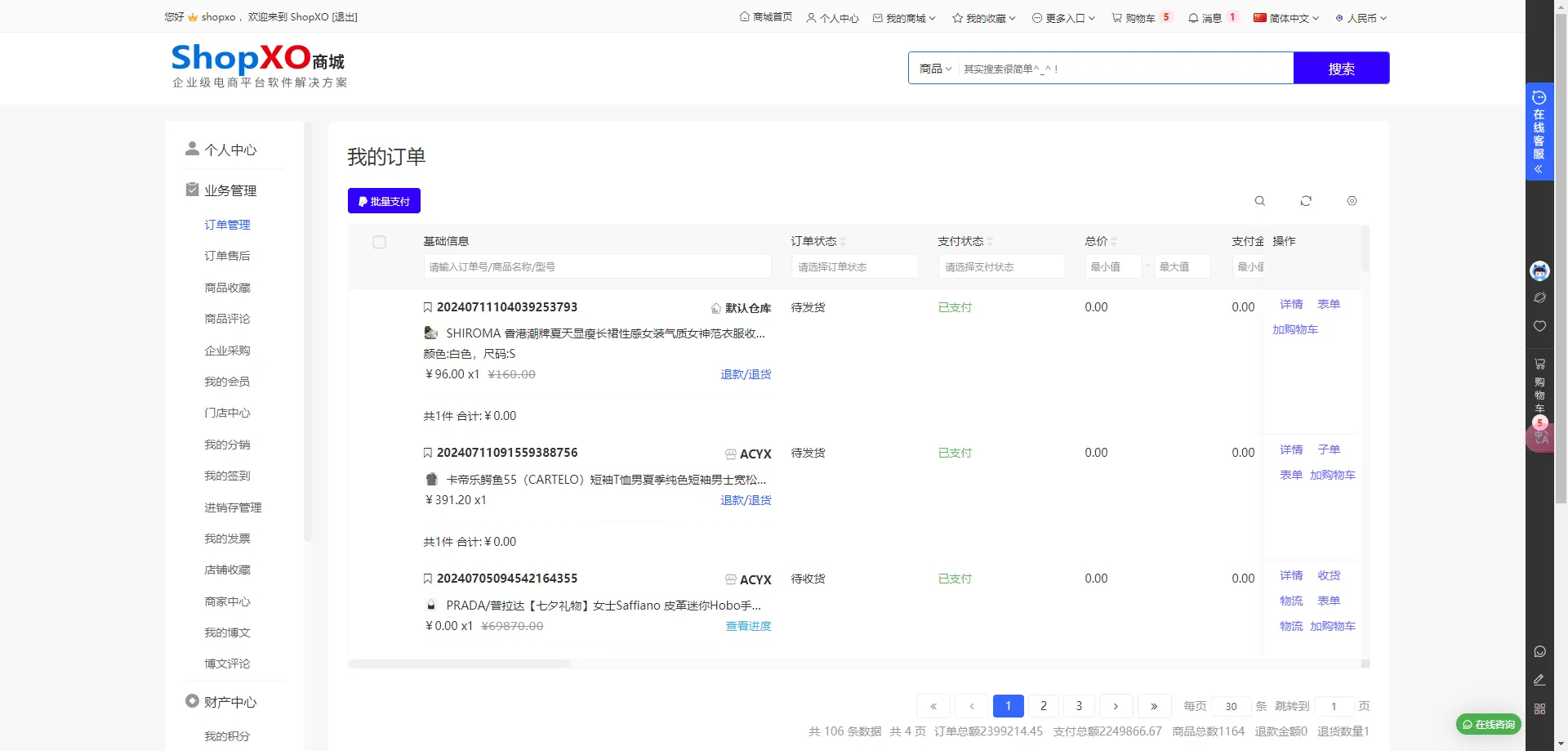The height and width of the screenshot is (751, 1568).
Task: Open 每页 30 page-size field
Action: 1231,706
